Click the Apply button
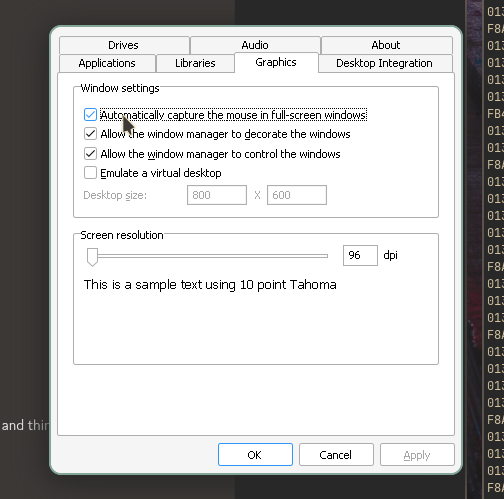The height and width of the screenshot is (499, 504). [x=417, y=455]
